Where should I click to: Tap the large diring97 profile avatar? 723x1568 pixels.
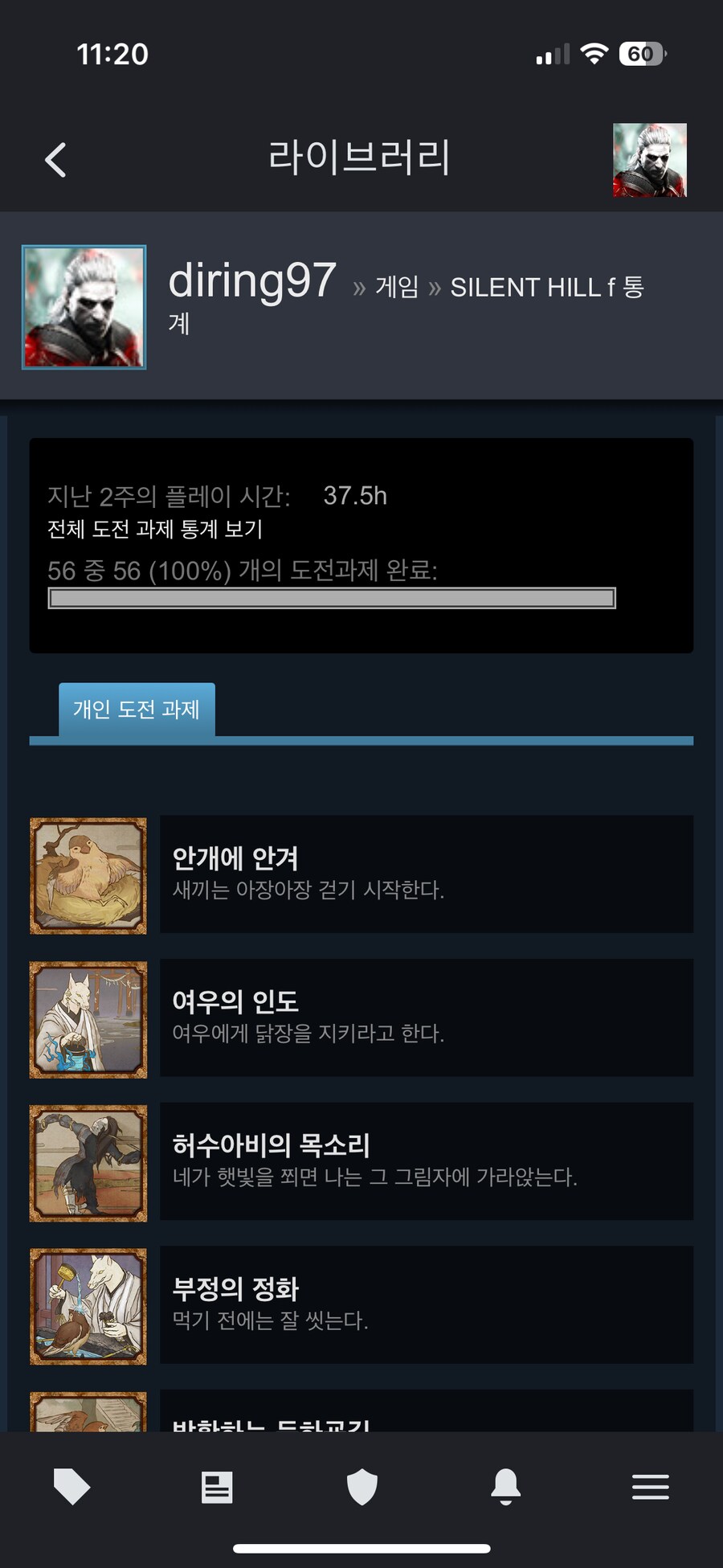(84, 307)
